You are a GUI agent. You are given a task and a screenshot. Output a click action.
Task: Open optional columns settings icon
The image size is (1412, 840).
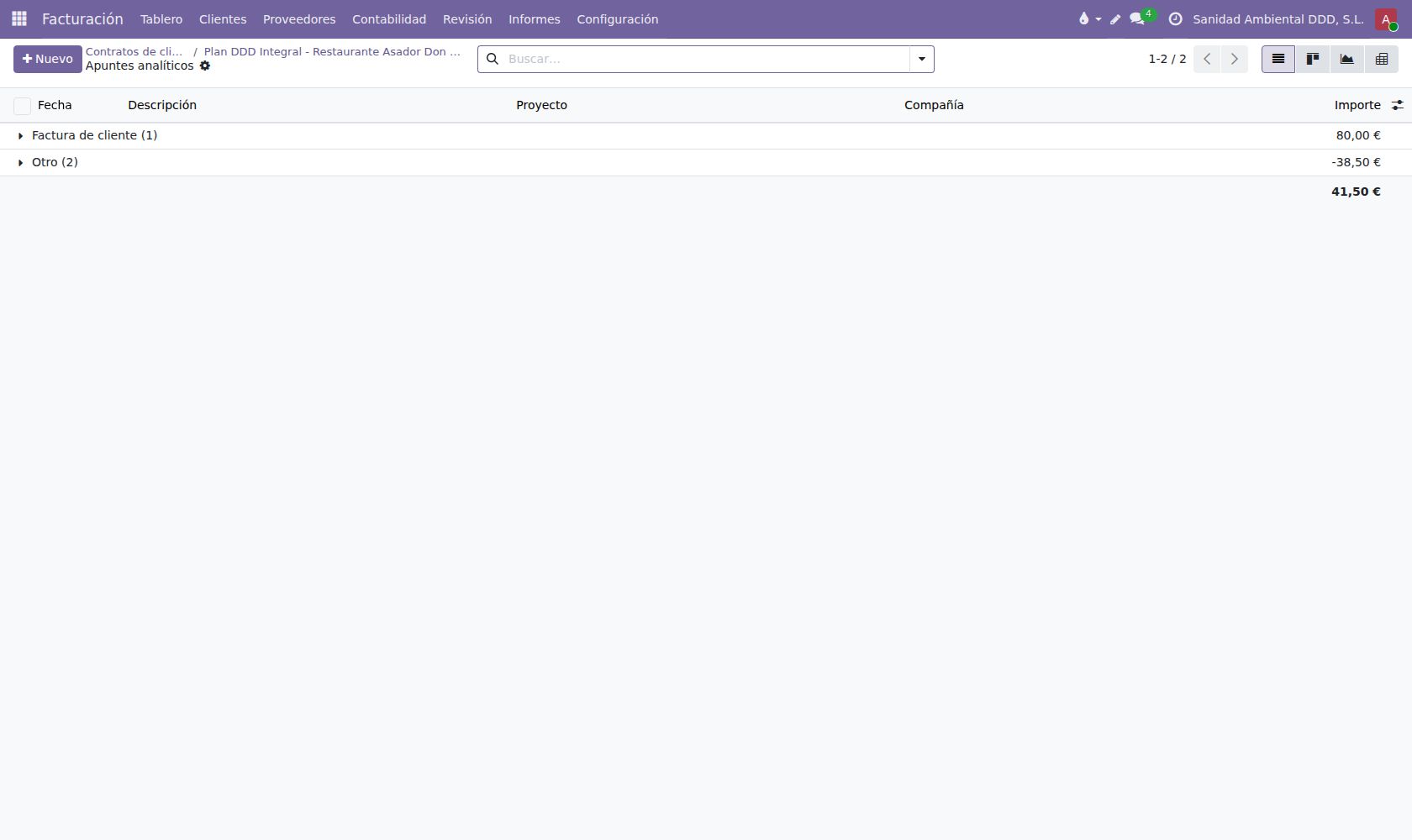[x=1397, y=105]
